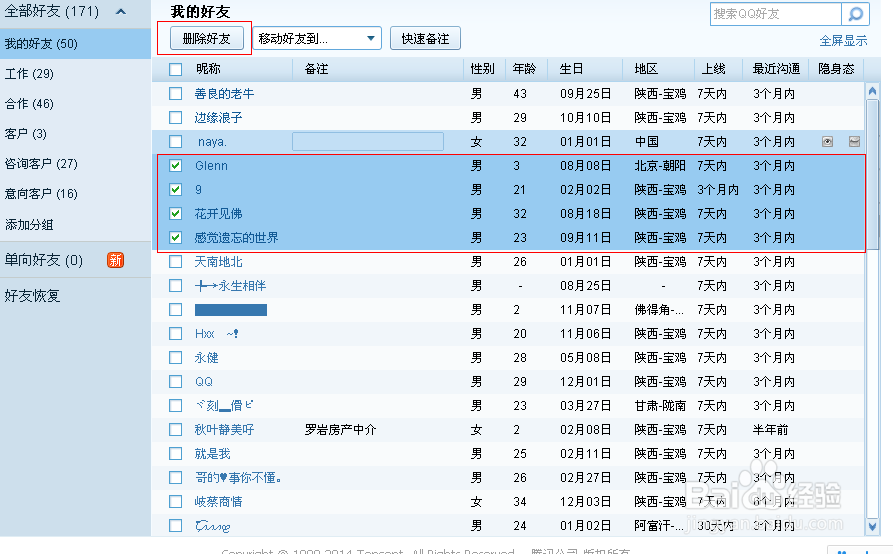
Task: Collapse the 全部好友 (171) group arrow
Action: [121, 11]
